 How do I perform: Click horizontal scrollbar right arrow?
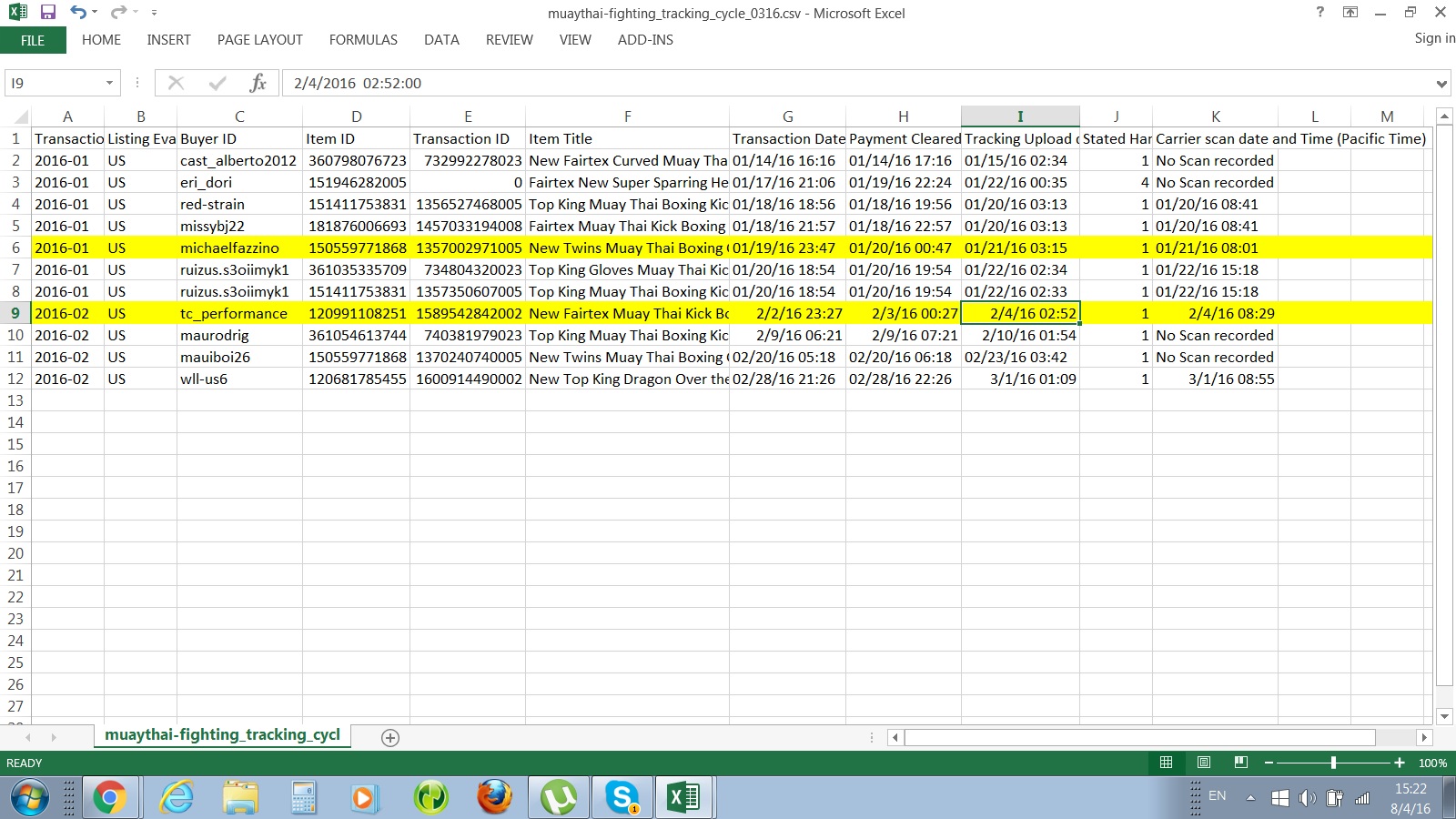1424,737
